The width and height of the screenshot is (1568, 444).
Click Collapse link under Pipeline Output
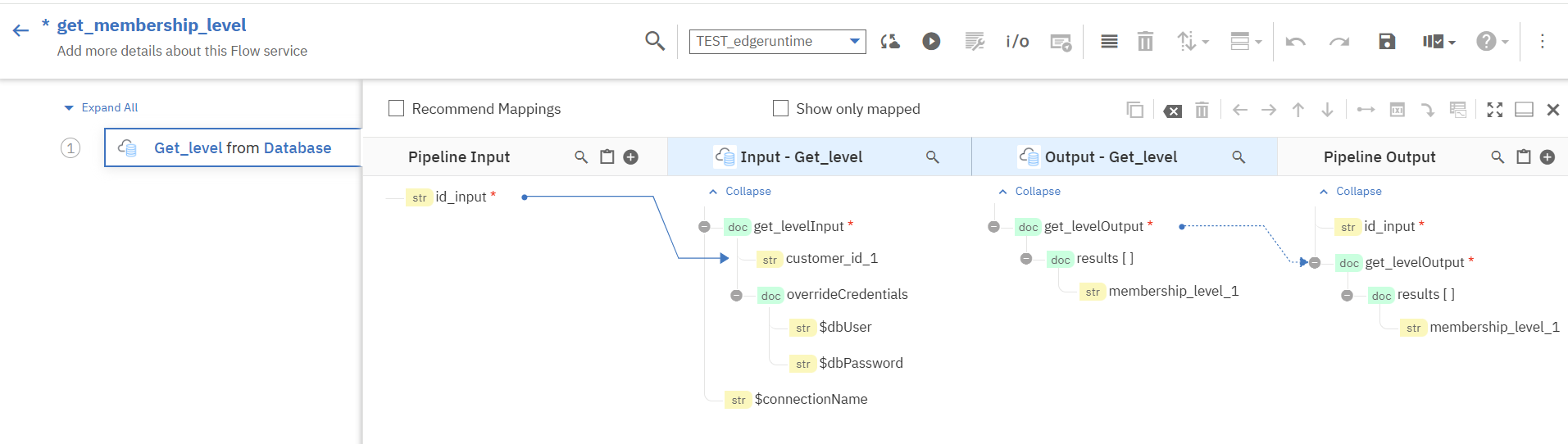[1358, 191]
